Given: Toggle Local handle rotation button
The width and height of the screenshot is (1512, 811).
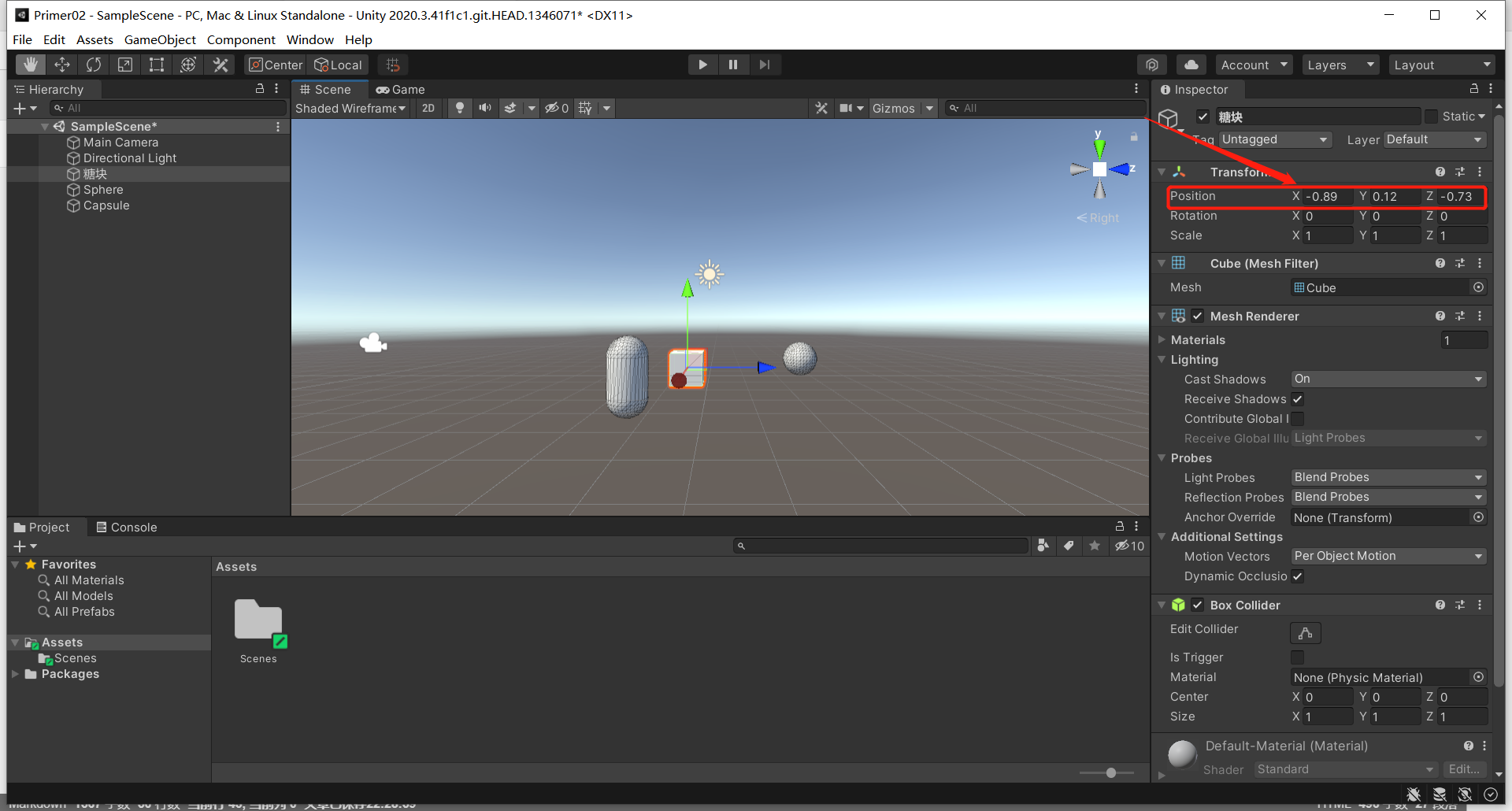Looking at the screenshot, I should click(339, 65).
